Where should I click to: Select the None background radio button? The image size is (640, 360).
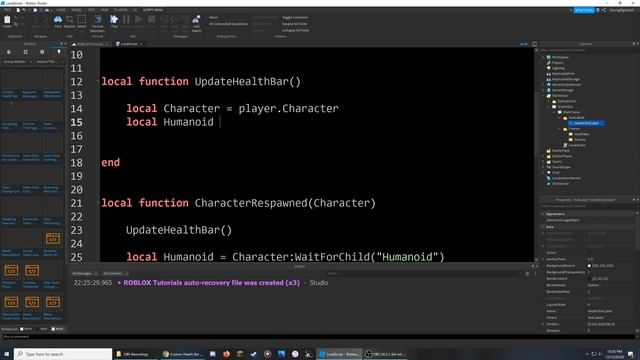pyautogui.click(x=53, y=329)
